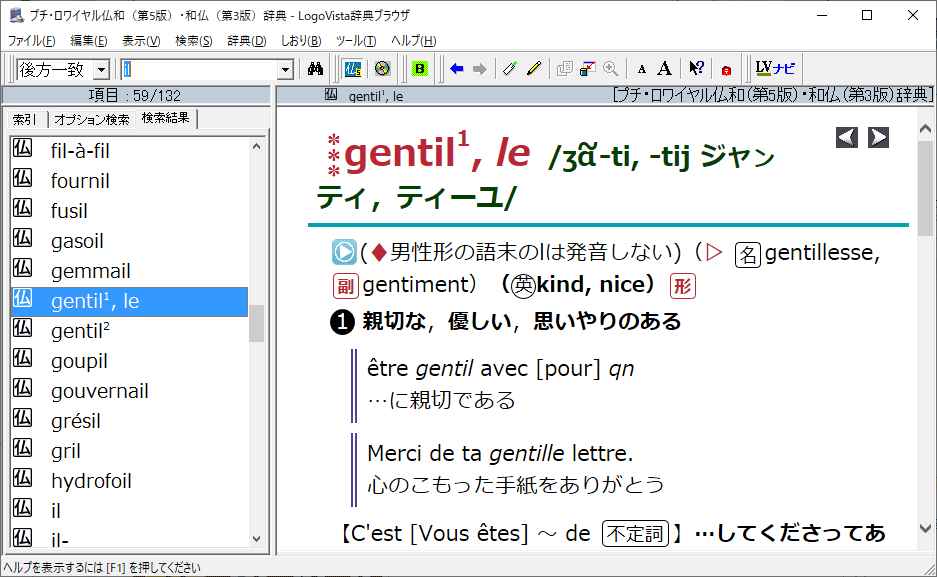
Task: Click the small A font size icon
Action: pos(642,69)
